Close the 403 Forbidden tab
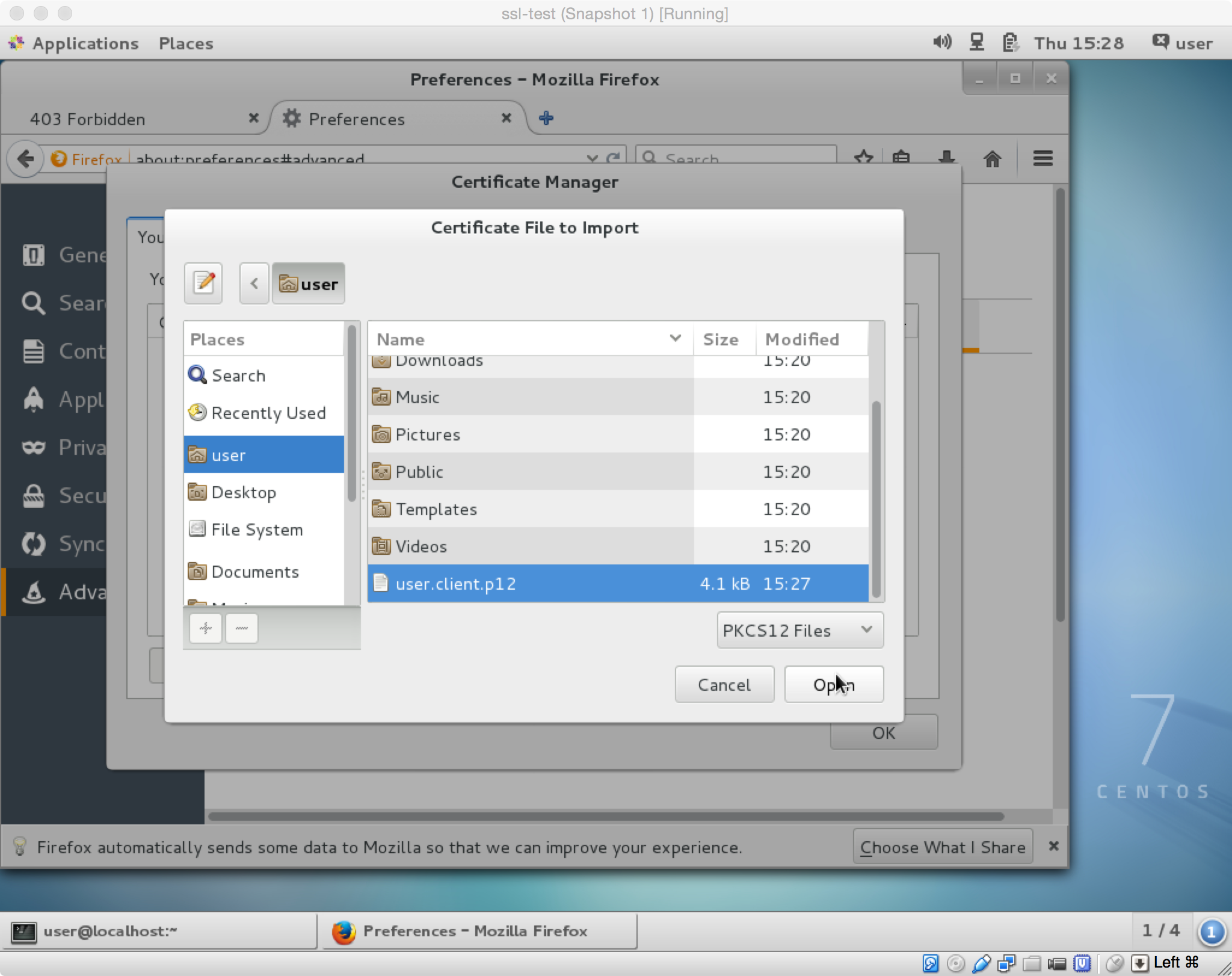 coord(254,118)
